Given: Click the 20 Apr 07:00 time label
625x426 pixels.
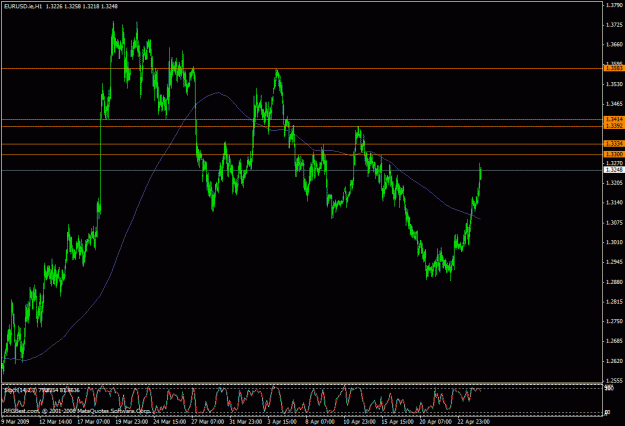Looking at the screenshot, I should (x=436, y=421).
